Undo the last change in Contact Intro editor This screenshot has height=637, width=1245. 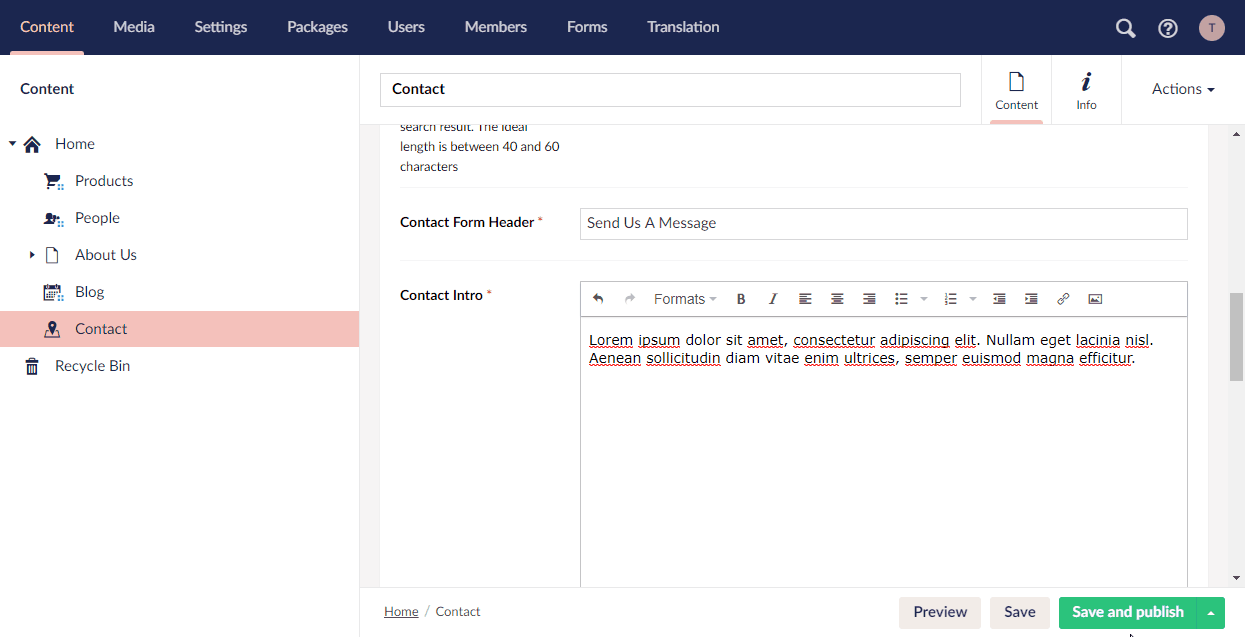(x=598, y=298)
